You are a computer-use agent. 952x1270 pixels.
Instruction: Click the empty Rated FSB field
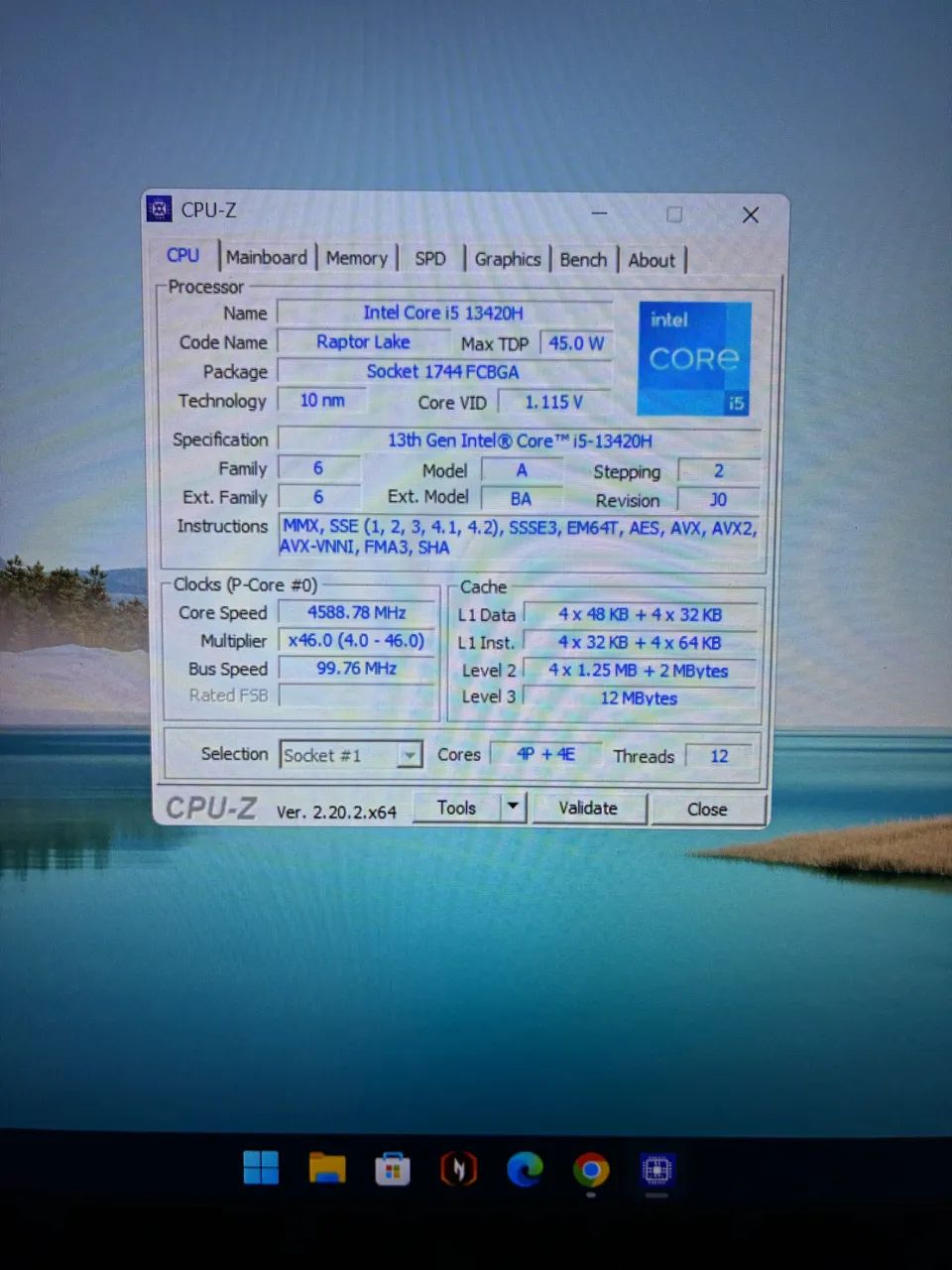(357, 697)
